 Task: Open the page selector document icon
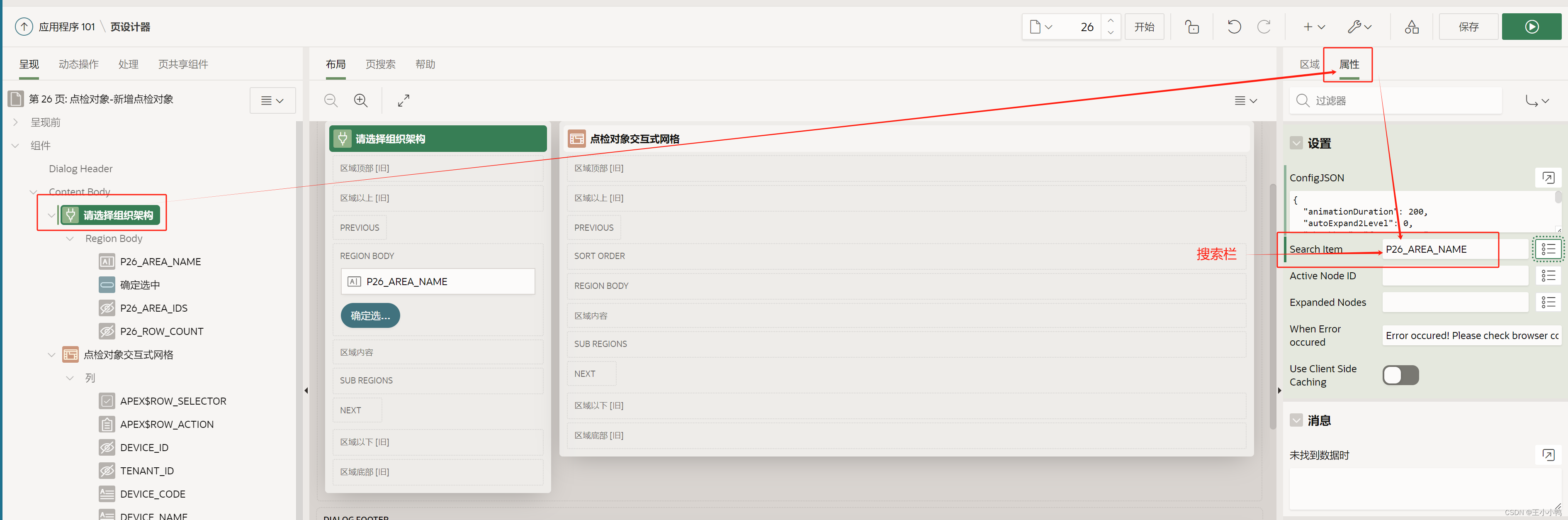(1041, 27)
